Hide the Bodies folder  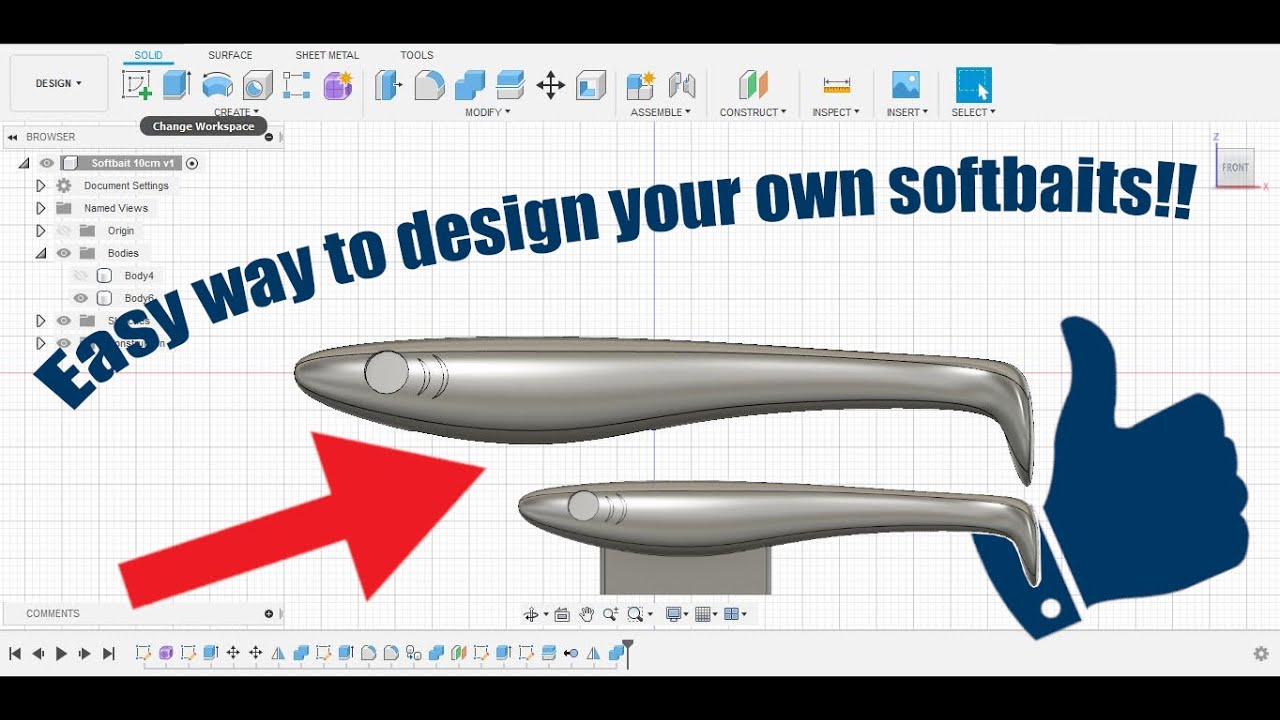point(64,253)
